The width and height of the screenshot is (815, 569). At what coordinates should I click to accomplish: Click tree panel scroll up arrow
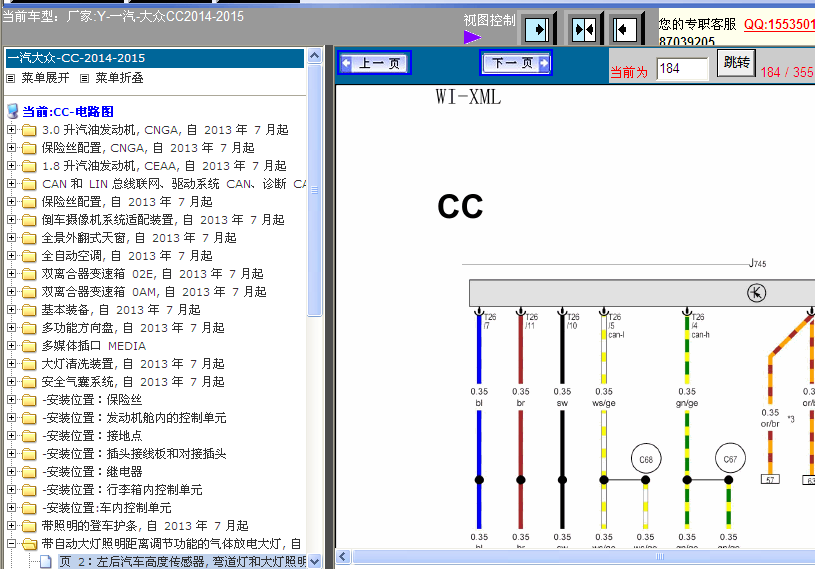(314, 56)
